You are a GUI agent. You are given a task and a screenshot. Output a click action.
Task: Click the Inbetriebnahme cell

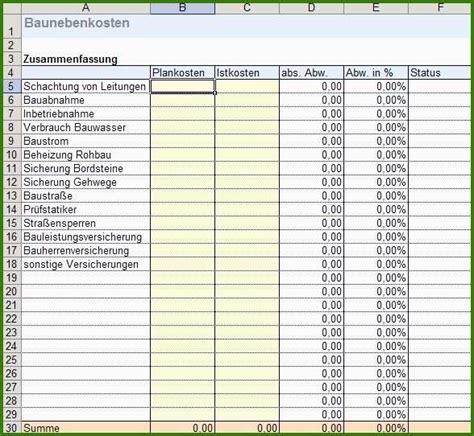pyautogui.click(x=86, y=114)
